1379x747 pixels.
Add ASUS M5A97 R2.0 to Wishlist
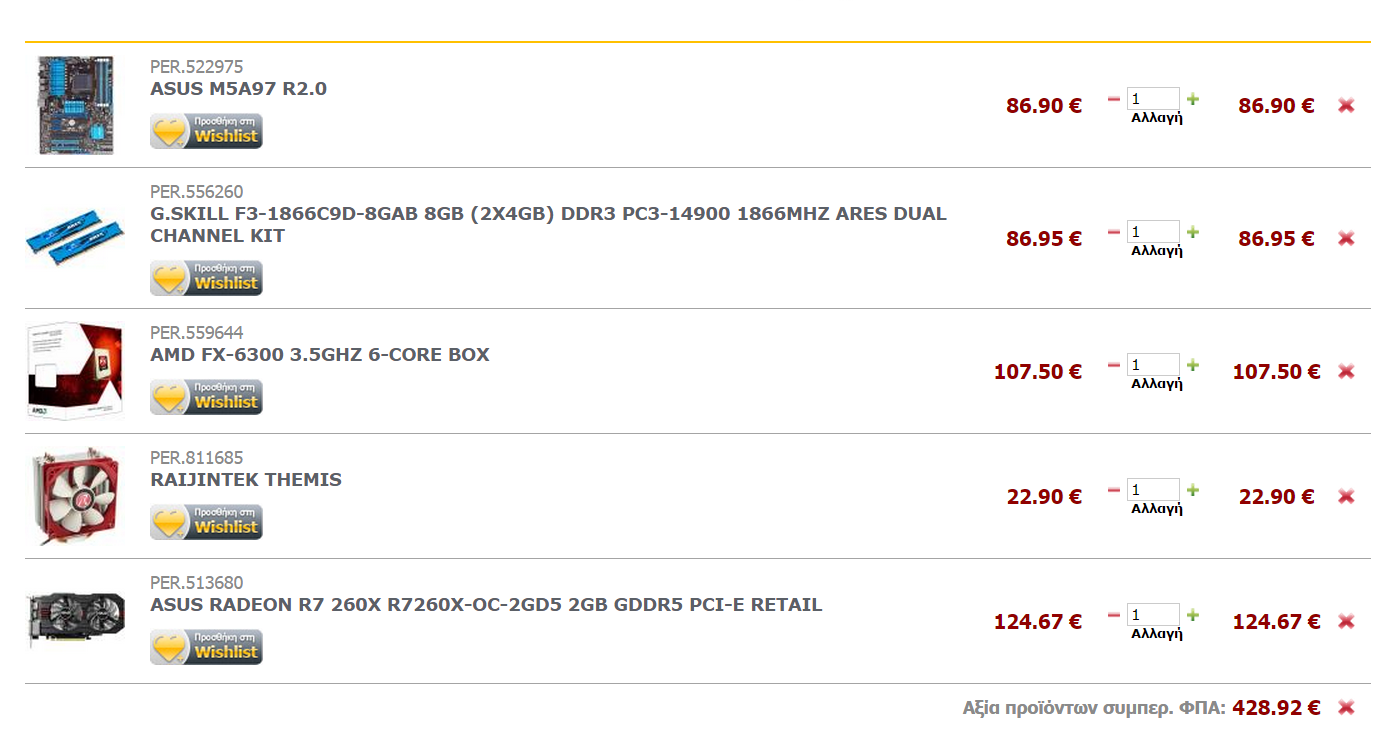click(206, 131)
